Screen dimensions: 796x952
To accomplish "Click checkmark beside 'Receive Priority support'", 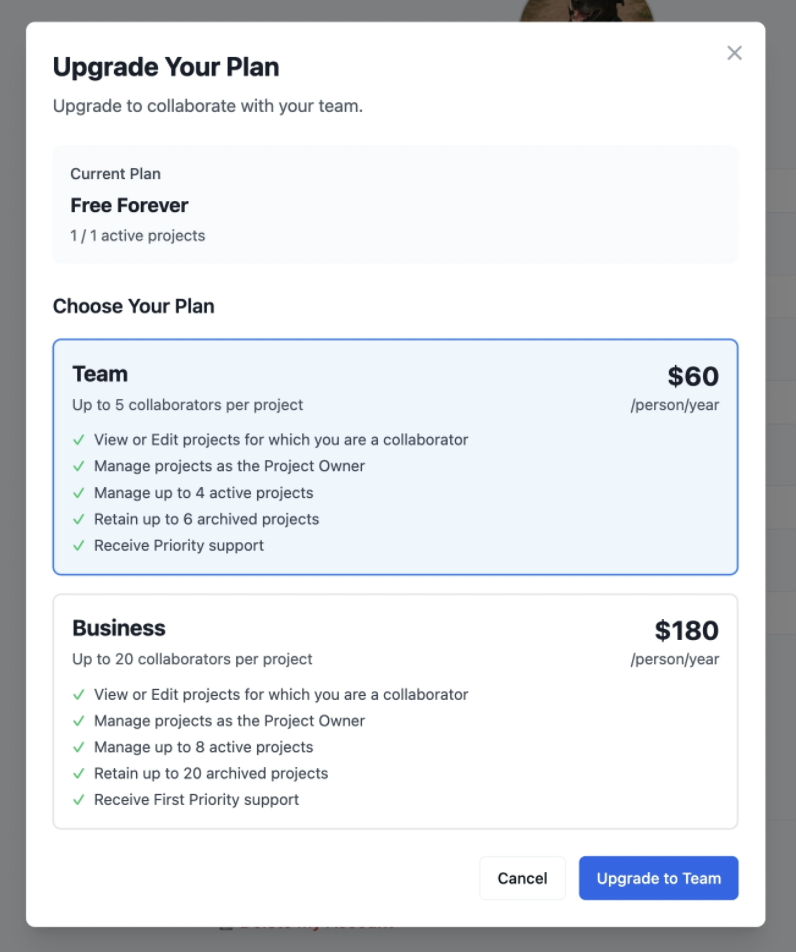I will click(x=79, y=546).
